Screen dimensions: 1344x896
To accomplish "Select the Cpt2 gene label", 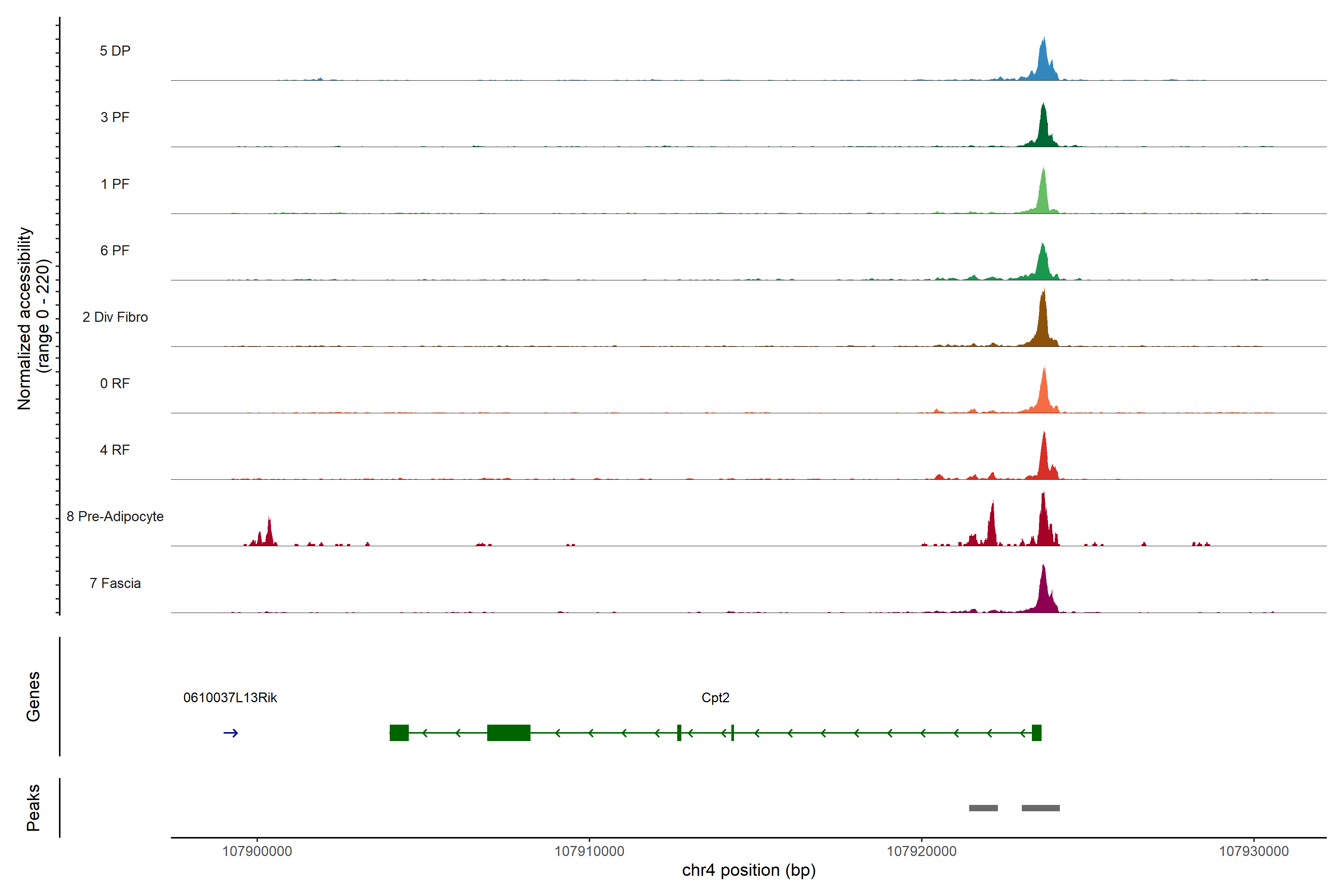I will (715, 698).
